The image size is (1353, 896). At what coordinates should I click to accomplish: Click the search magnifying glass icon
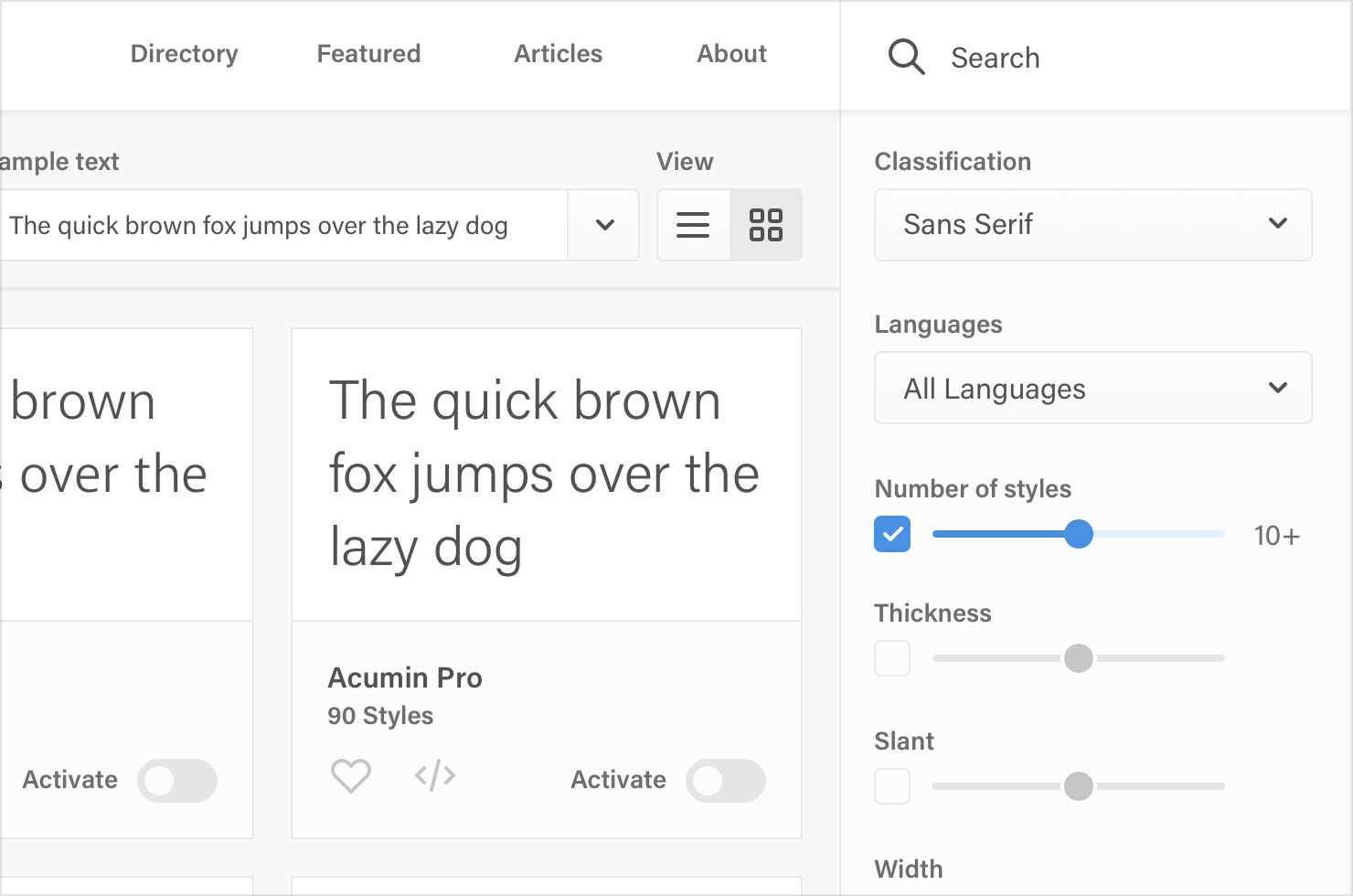906,57
